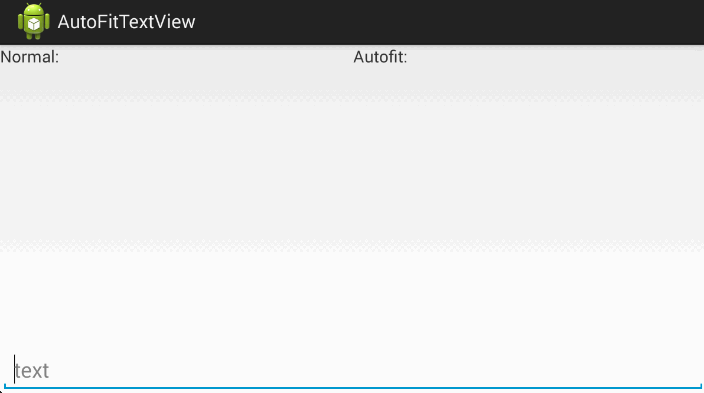Tap the Android robot's head in the app icon
Screen dimensions: 704x393
click(x=34, y=10)
